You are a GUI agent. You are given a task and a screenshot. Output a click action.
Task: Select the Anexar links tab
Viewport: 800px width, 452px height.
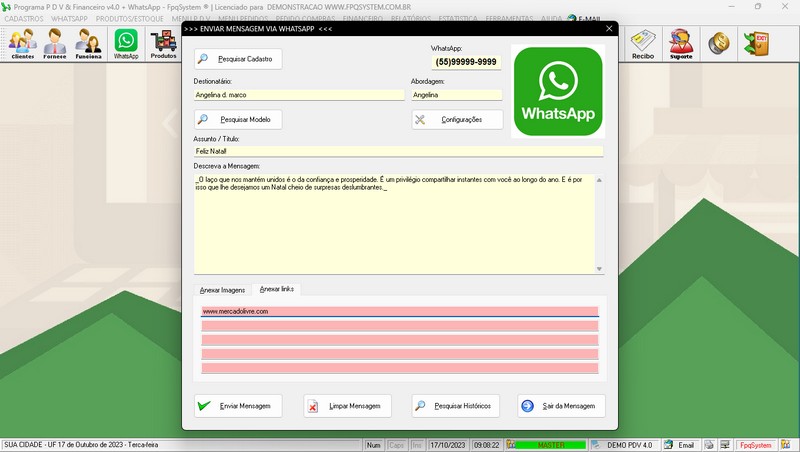(x=277, y=290)
